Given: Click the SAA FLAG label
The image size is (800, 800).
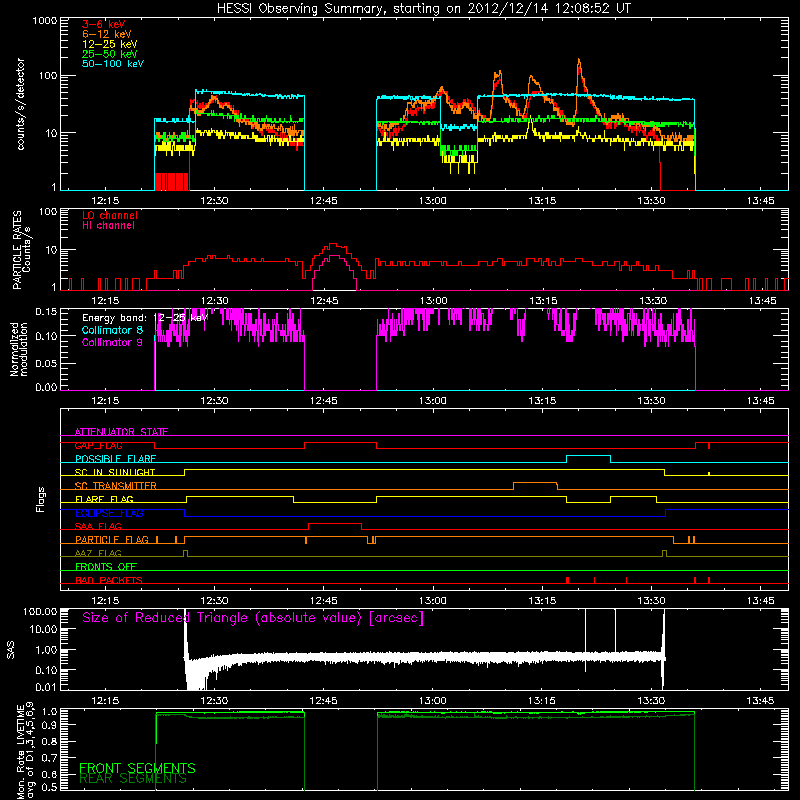Looking at the screenshot, I should tap(98, 527).
